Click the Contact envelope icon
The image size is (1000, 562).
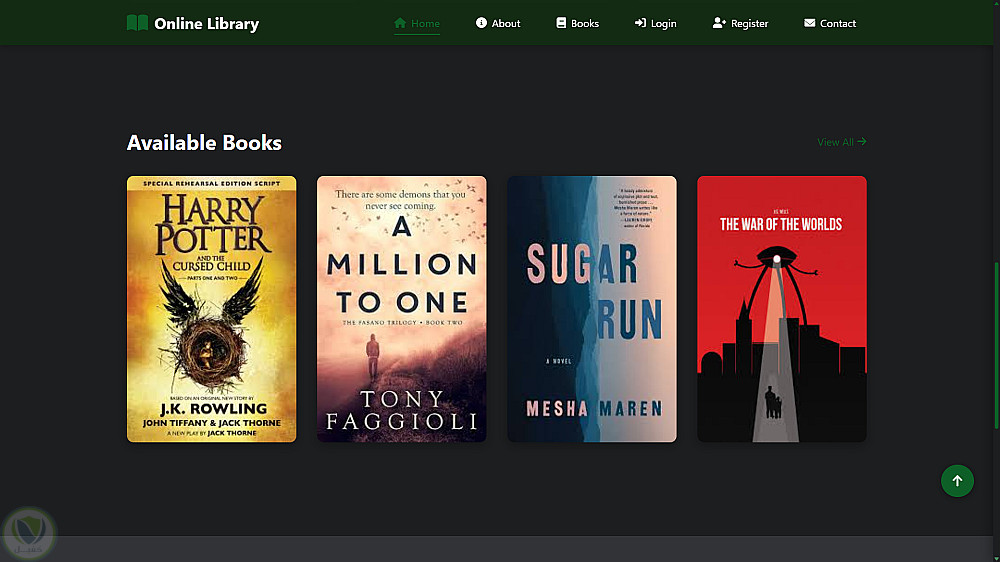[809, 23]
